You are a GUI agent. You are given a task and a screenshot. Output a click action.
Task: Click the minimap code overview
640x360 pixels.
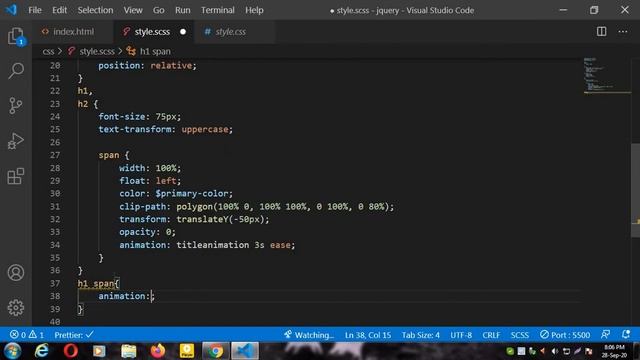coord(606,76)
